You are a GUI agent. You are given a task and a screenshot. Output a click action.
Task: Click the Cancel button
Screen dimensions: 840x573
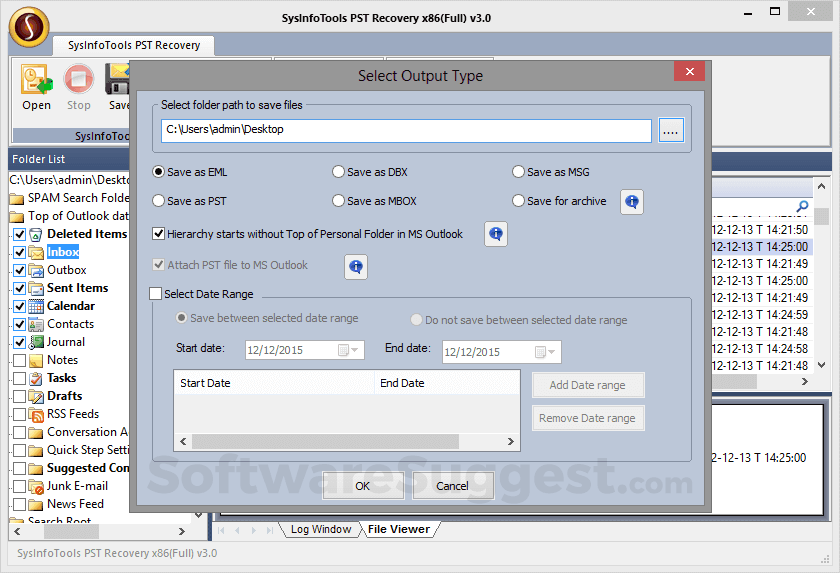453,486
